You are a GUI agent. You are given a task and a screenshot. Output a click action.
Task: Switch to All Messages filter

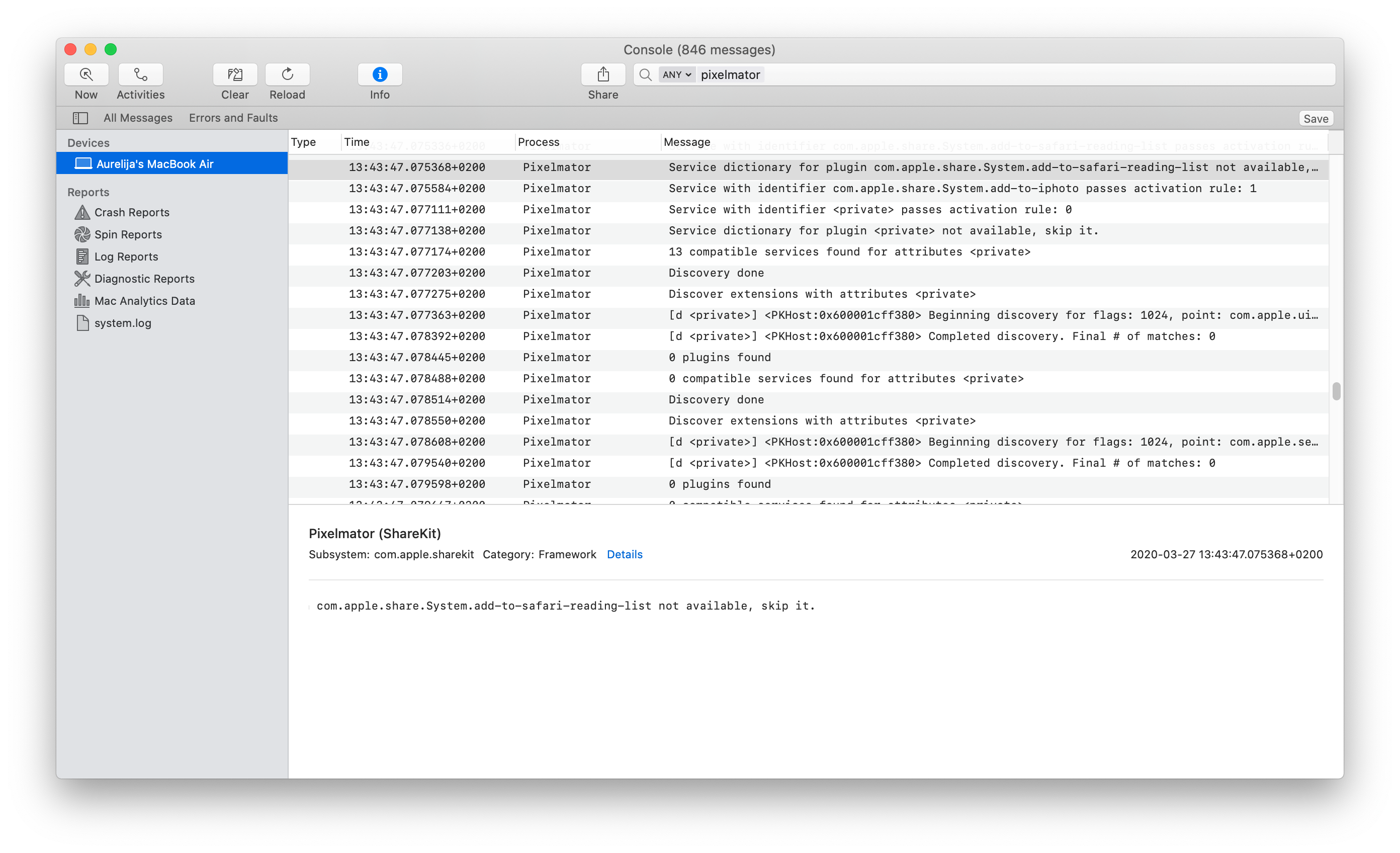(x=137, y=118)
